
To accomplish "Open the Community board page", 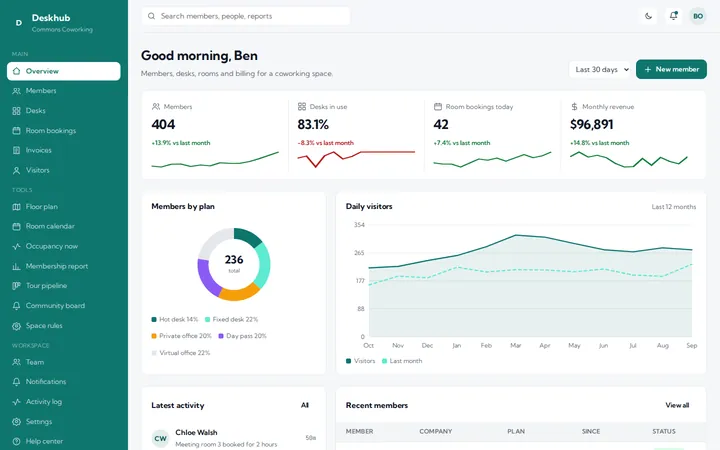I will (x=64, y=306).
